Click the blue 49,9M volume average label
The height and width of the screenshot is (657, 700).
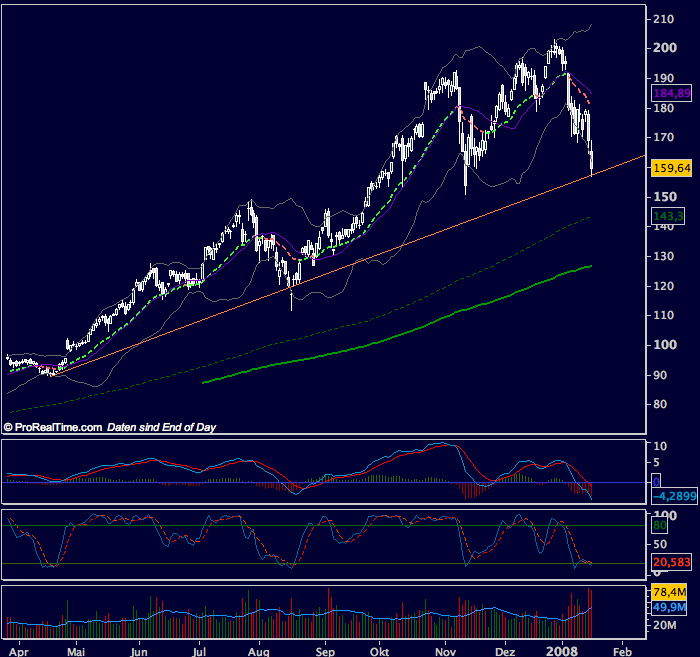[x=669, y=607]
